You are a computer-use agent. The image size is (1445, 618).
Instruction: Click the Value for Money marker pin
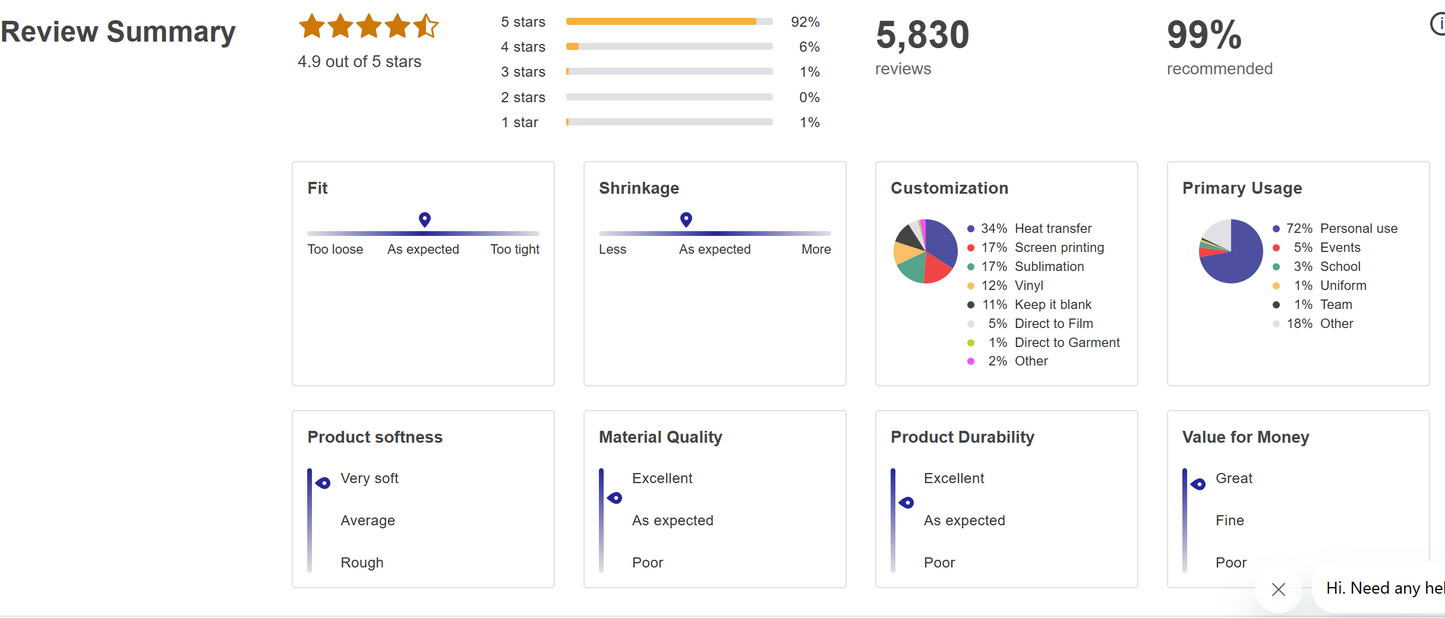1198,484
